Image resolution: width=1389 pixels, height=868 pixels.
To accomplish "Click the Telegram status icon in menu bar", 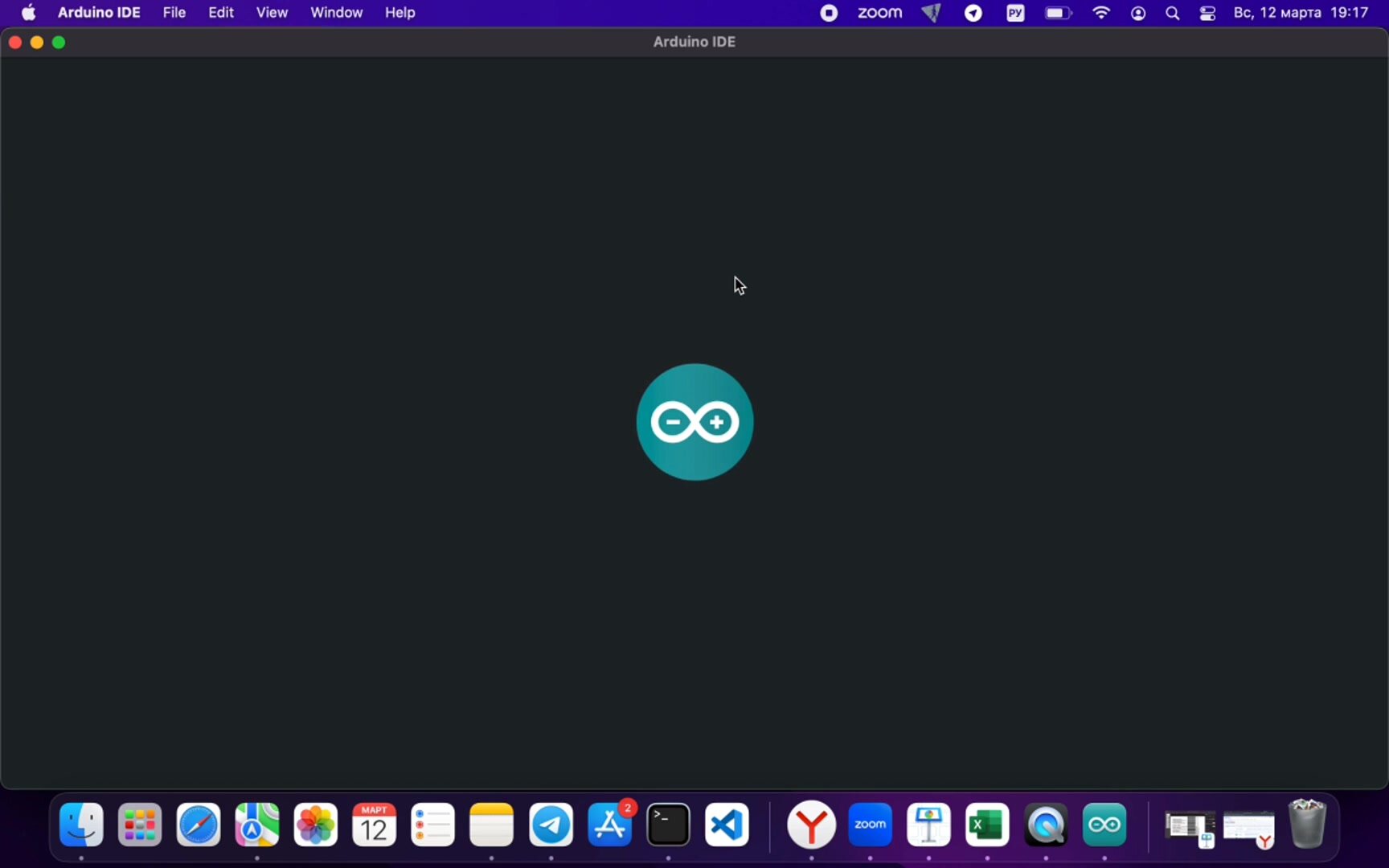I will pos(973,13).
